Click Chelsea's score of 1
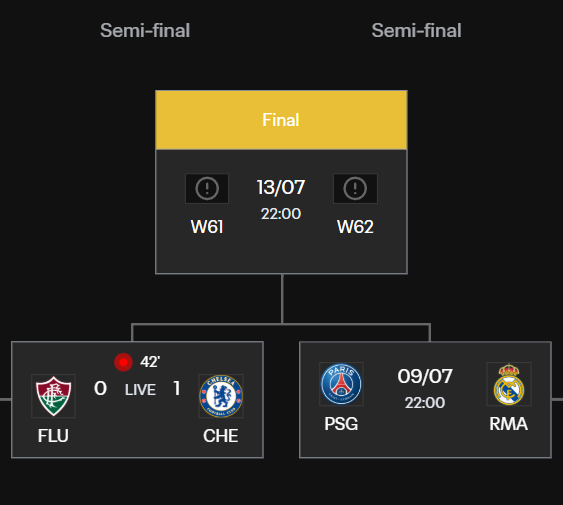 coord(177,388)
